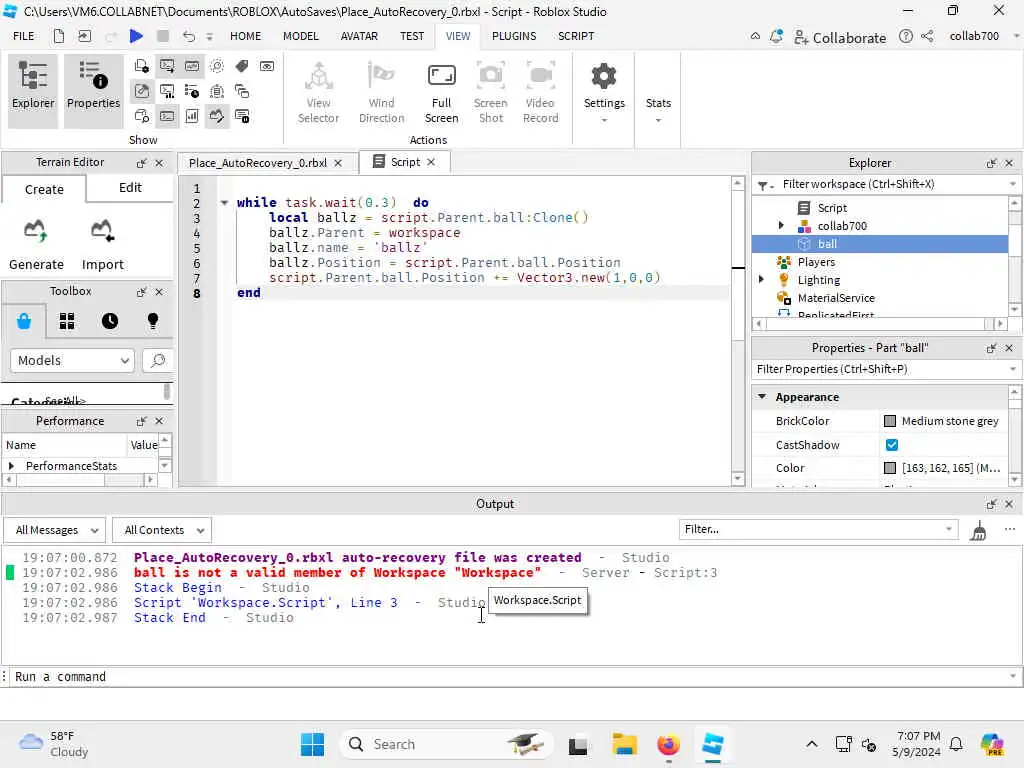Click the Toolbox search magnifier button
Screen dimensions: 1024x768
point(157,360)
